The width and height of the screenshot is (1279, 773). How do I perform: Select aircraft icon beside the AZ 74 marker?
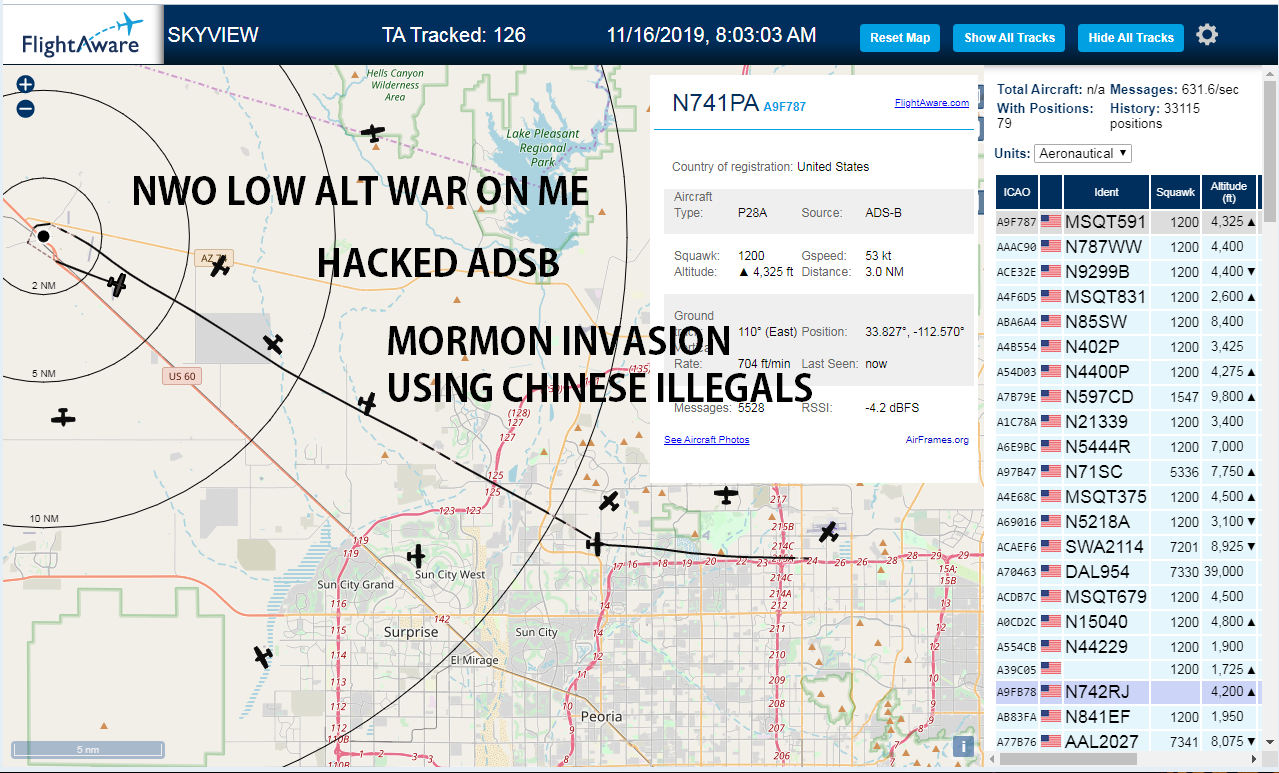tap(220, 267)
